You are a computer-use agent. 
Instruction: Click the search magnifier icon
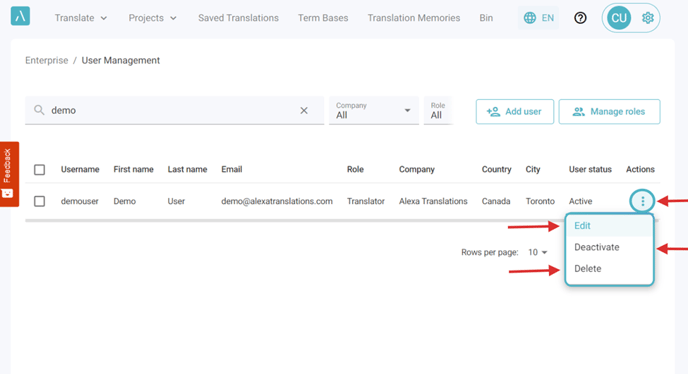39,110
